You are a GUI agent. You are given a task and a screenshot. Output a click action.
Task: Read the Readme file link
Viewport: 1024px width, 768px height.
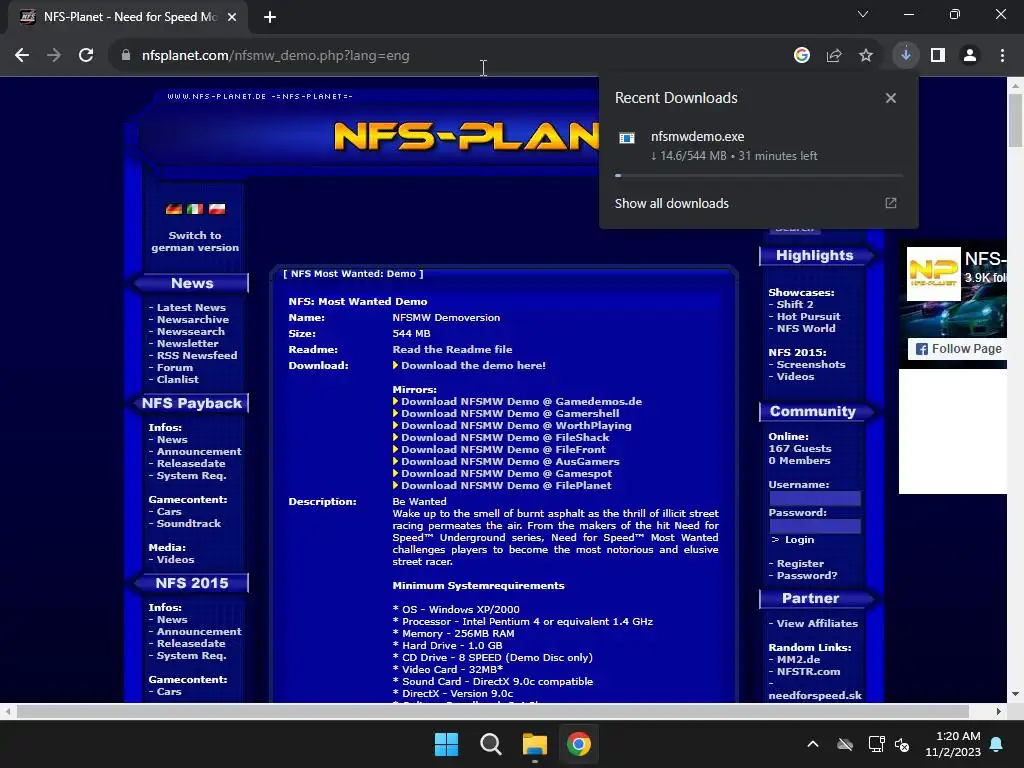click(x=452, y=349)
